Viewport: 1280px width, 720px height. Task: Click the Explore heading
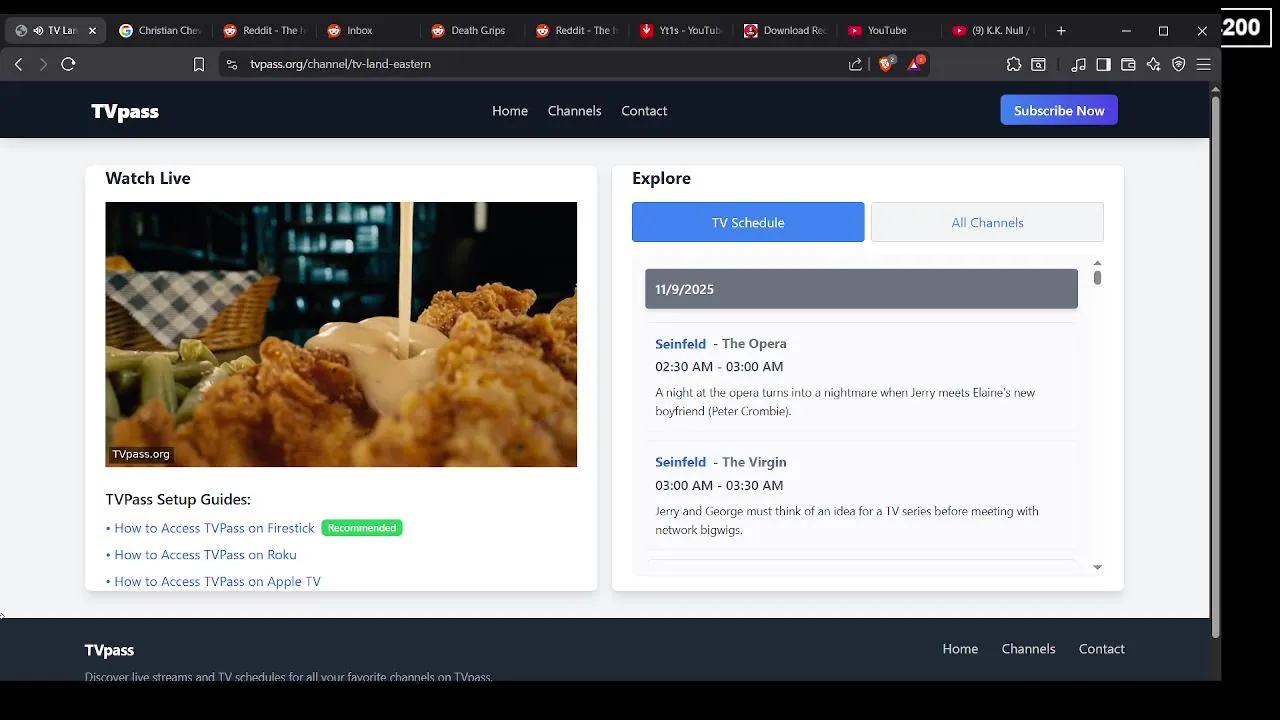coord(661,178)
